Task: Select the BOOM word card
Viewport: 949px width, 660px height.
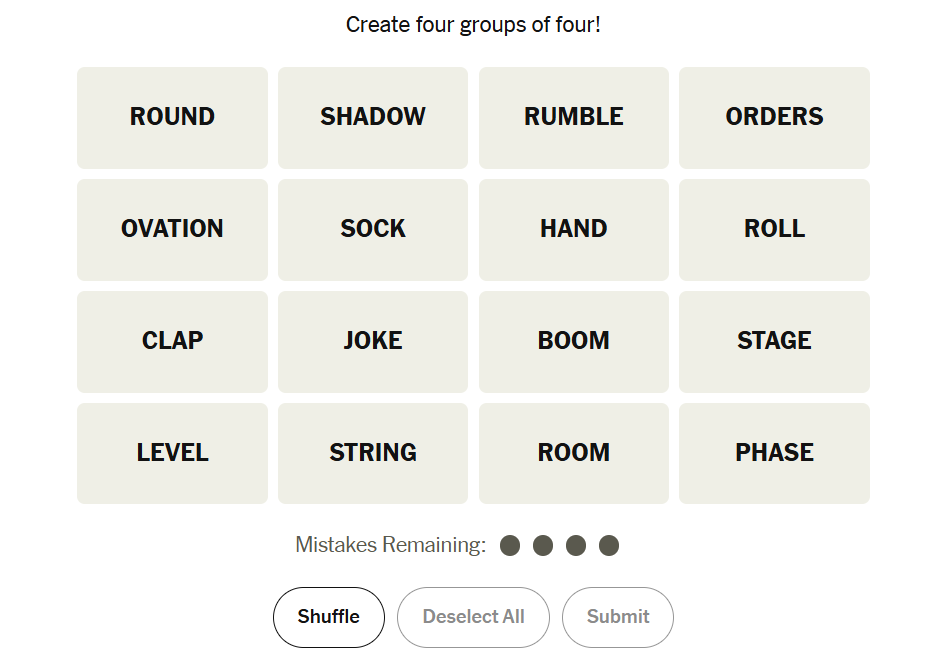Action: click(x=574, y=341)
